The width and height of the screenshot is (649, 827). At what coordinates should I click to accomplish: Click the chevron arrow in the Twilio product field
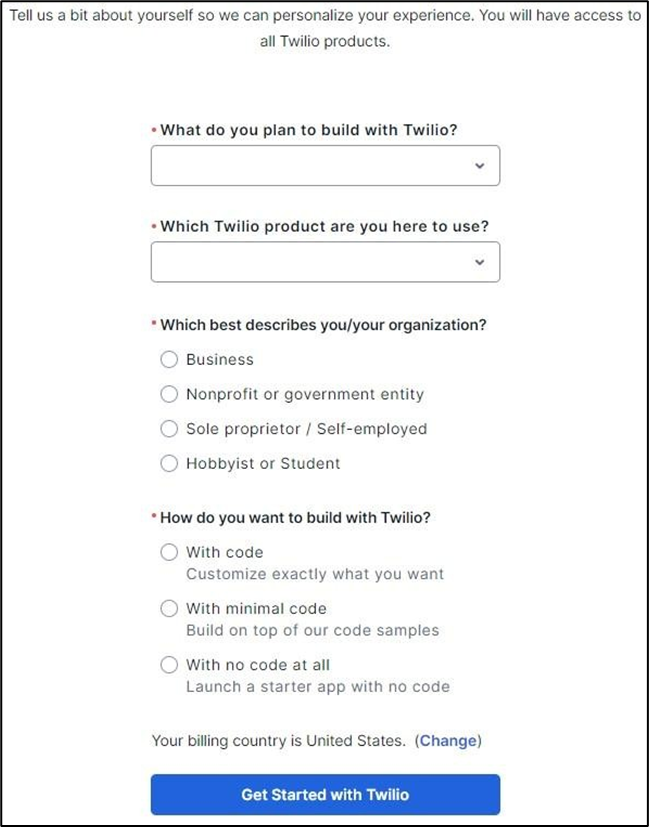479,262
